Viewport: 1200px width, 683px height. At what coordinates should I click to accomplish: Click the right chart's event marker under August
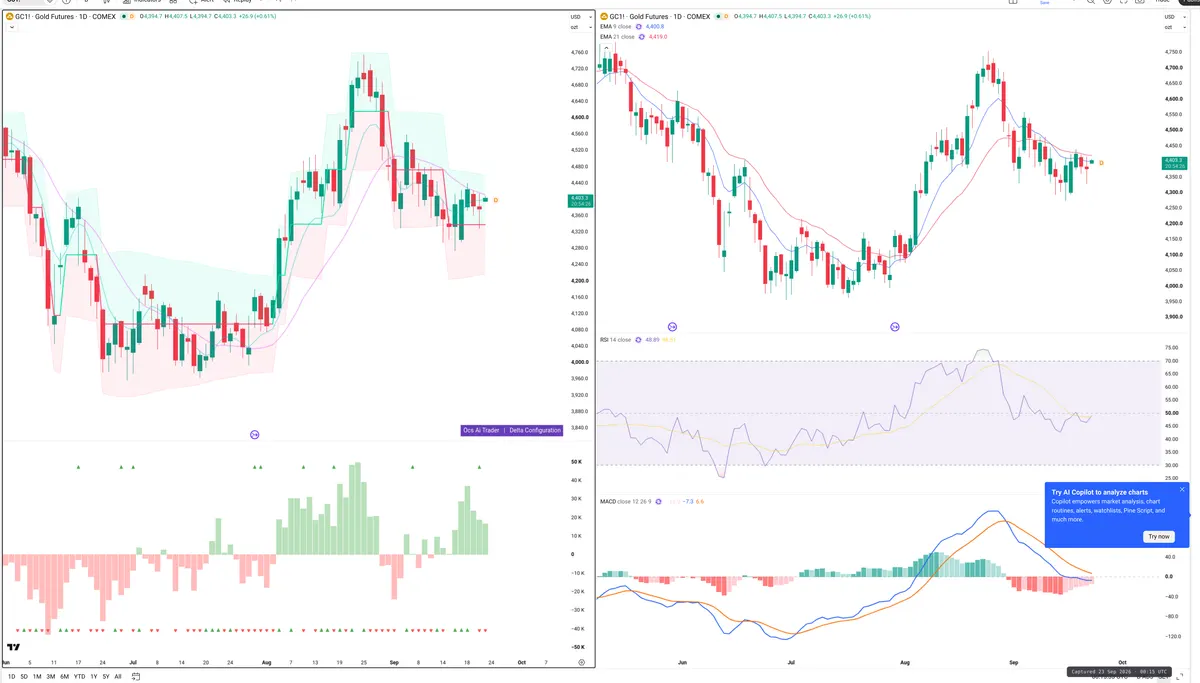[x=894, y=327]
